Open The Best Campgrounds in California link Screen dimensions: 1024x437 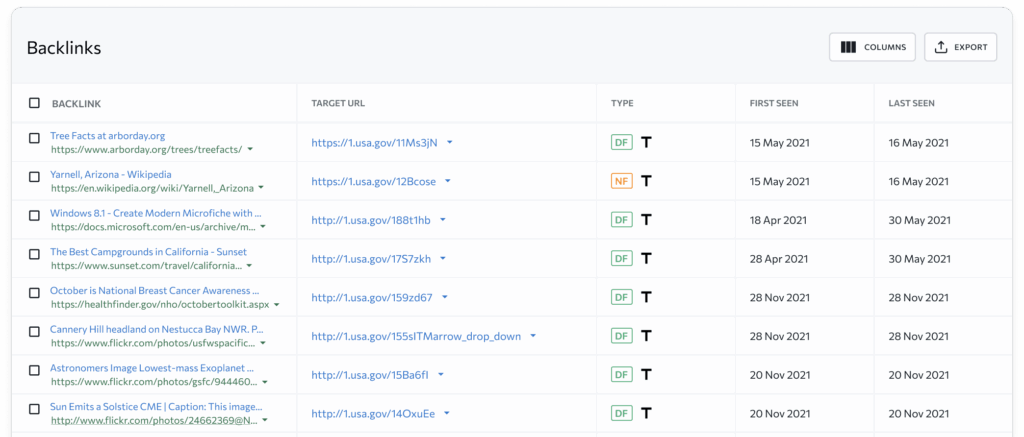[148, 251]
